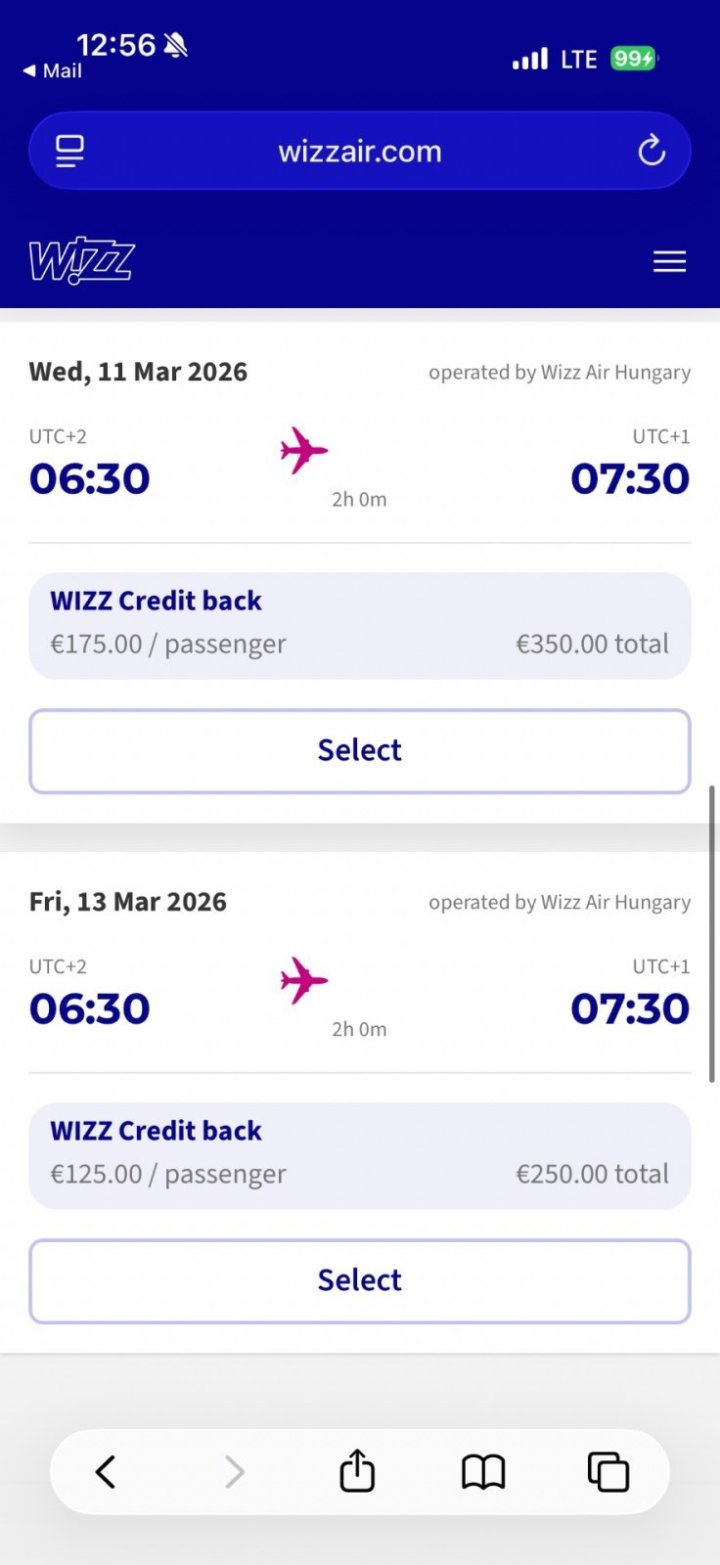Image resolution: width=720 pixels, height=1565 pixels.
Task: Return to the Mail app
Action: [53, 72]
